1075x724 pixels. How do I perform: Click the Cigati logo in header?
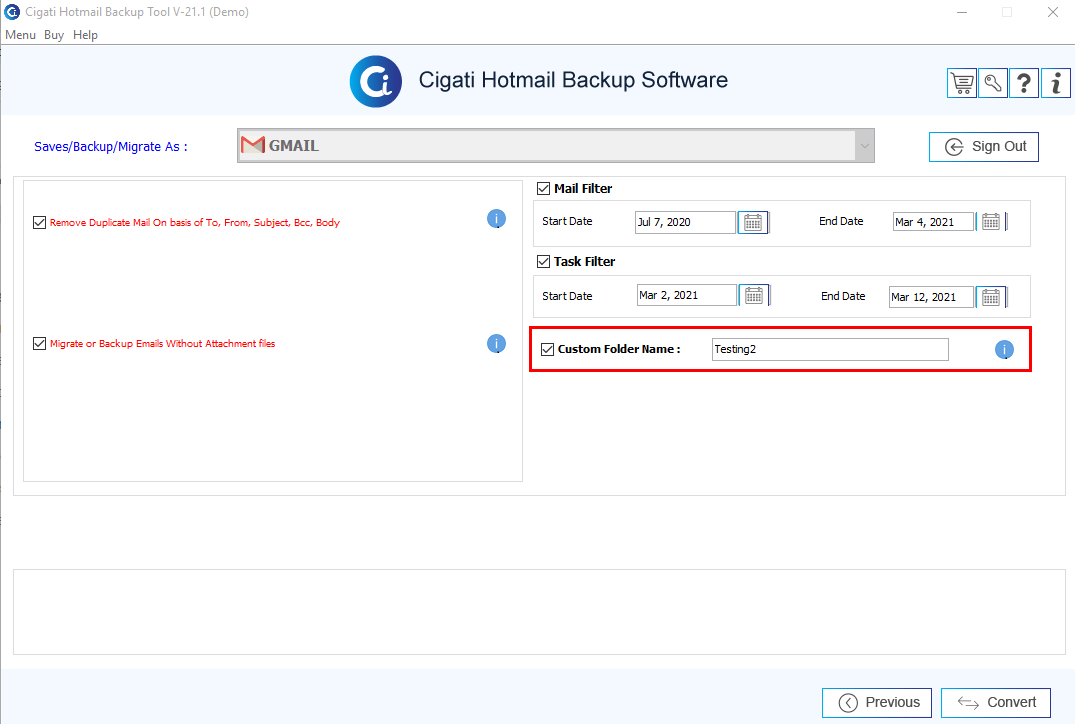pos(375,82)
